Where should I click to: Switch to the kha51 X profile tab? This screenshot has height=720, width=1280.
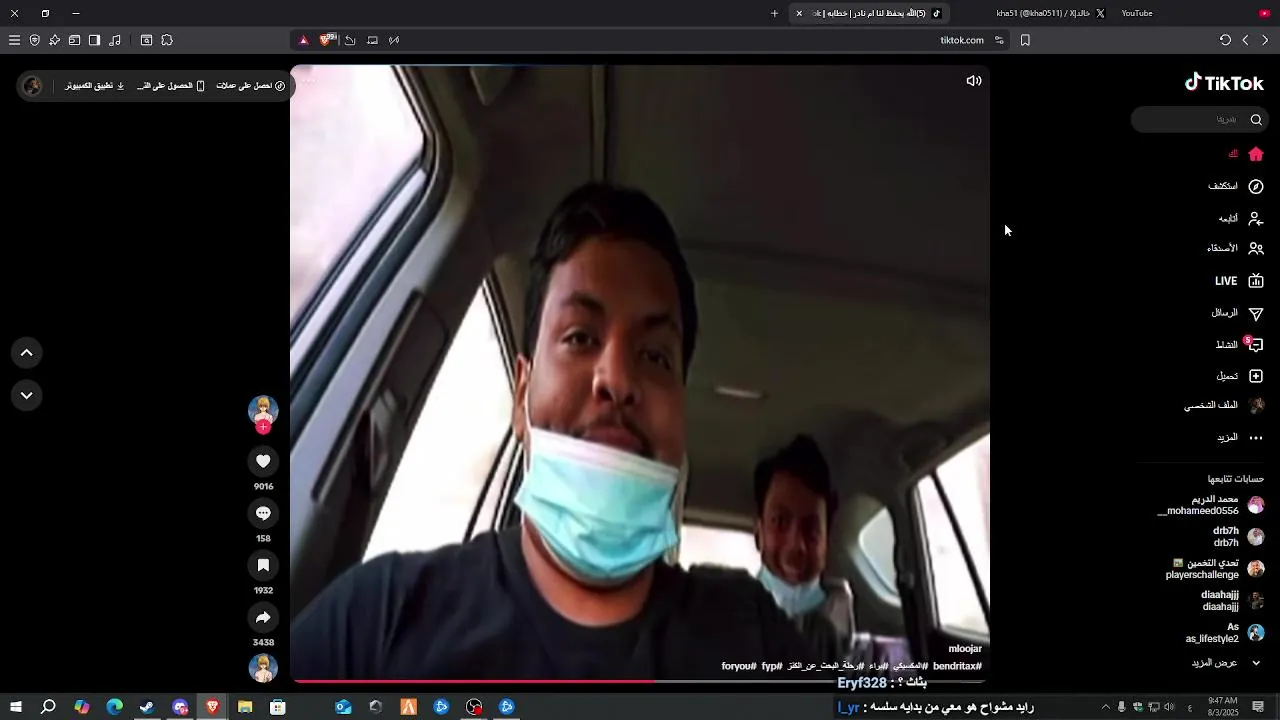[1050, 13]
